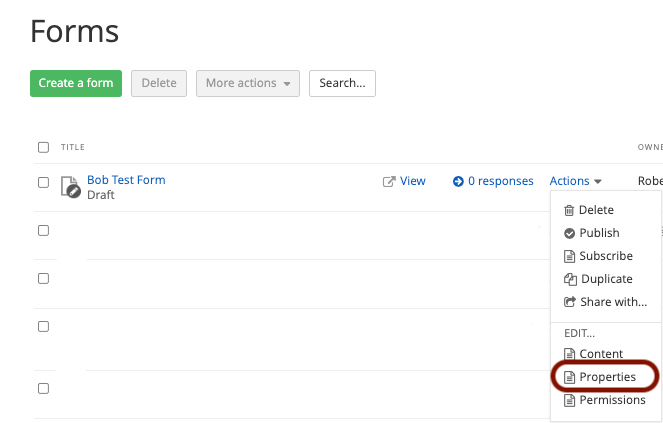Click the page icon next to Properties

point(570,377)
